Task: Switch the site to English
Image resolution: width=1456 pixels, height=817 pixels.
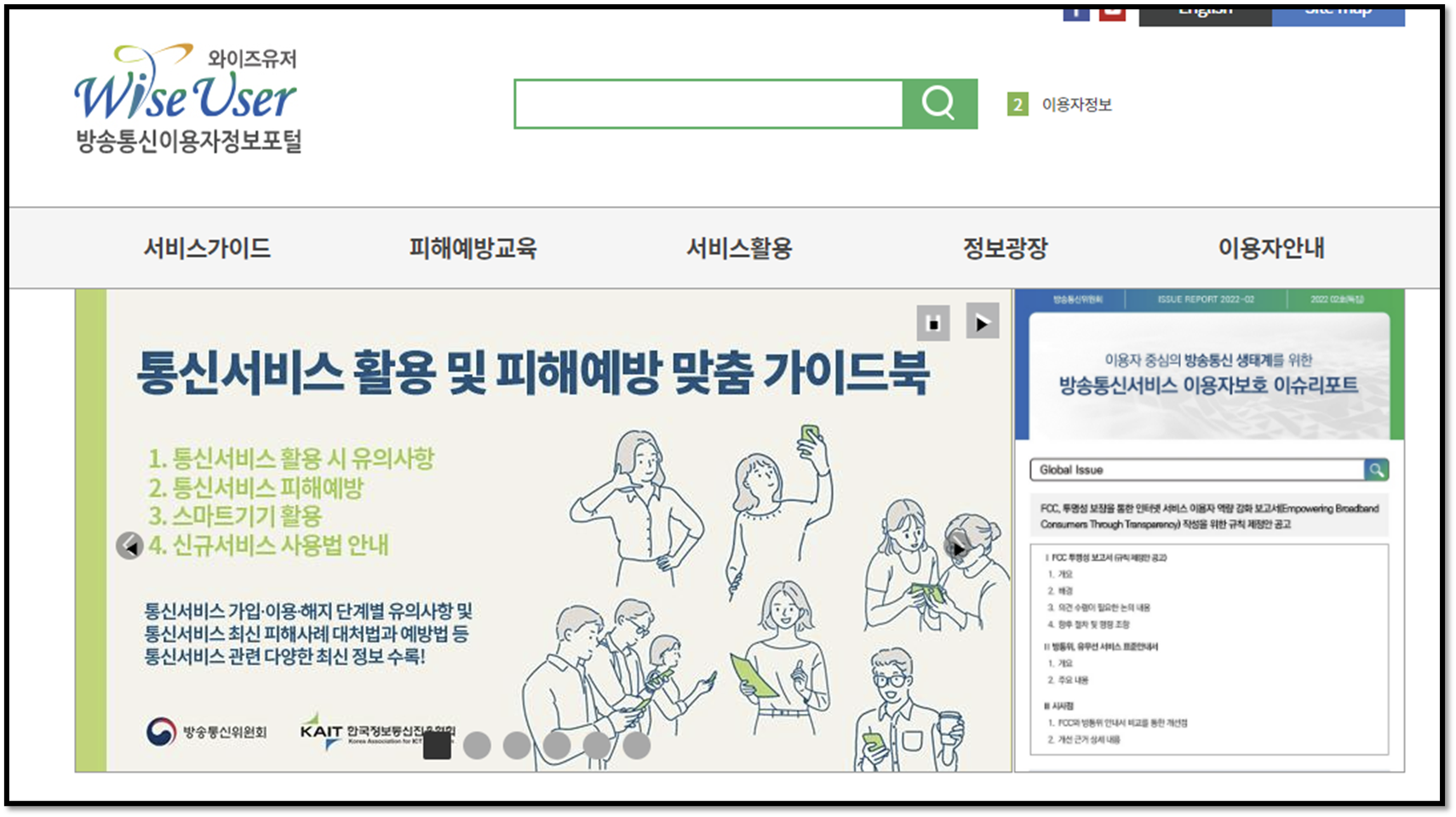Action: click(1204, 9)
